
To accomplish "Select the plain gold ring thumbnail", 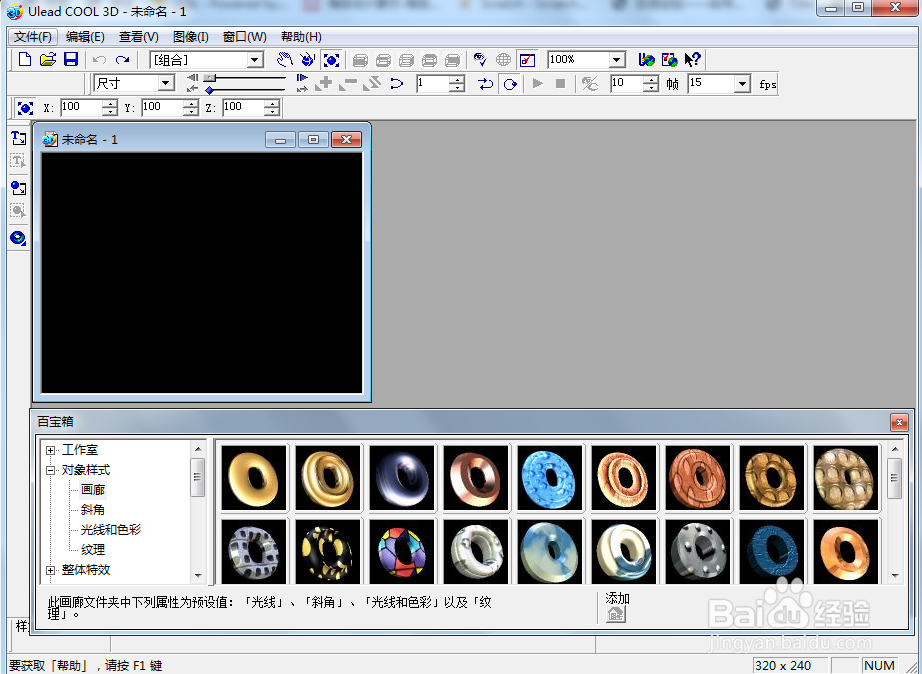I will pyautogui.click(x=253, y=478).
